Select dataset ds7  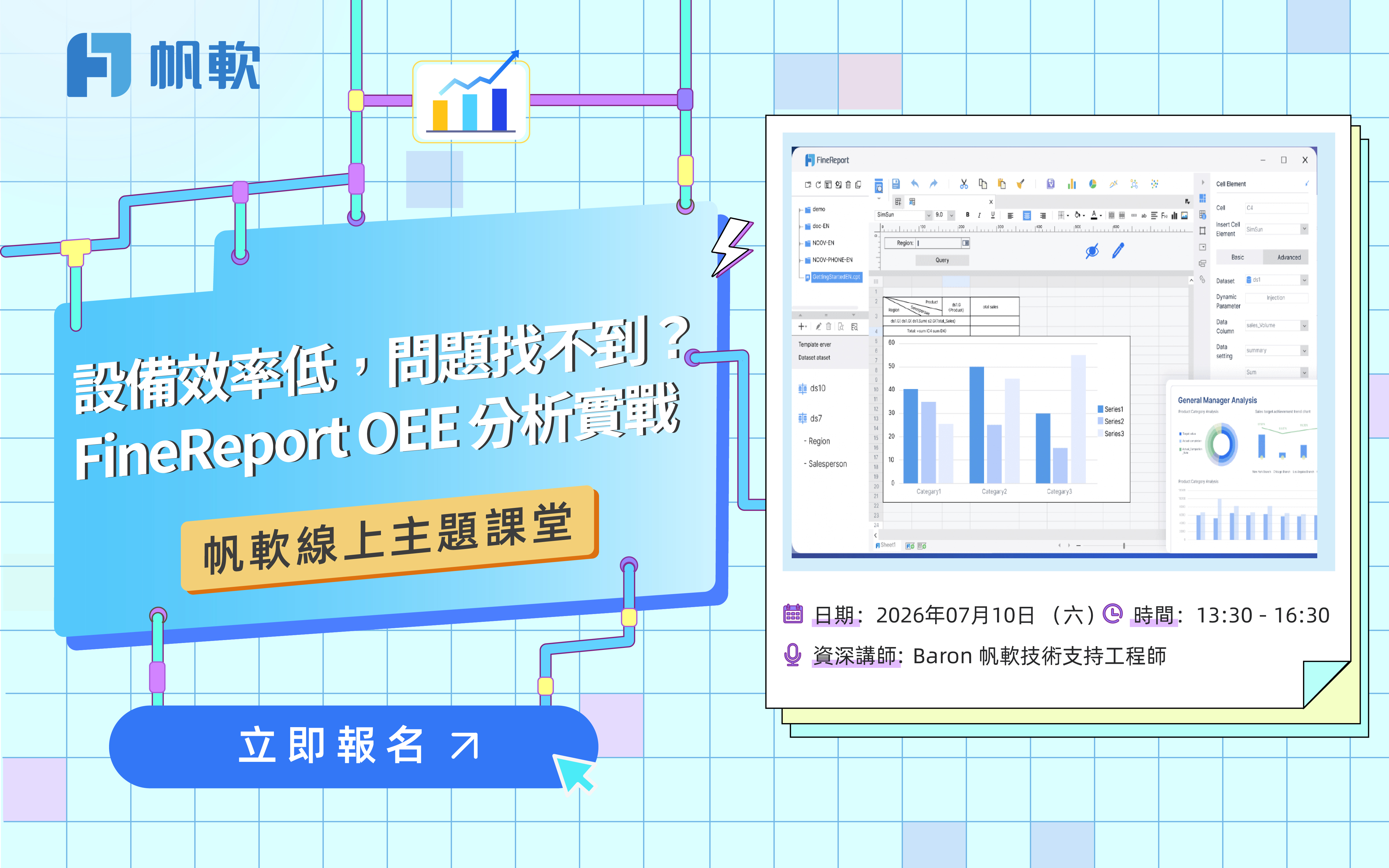tap(810, 419)
